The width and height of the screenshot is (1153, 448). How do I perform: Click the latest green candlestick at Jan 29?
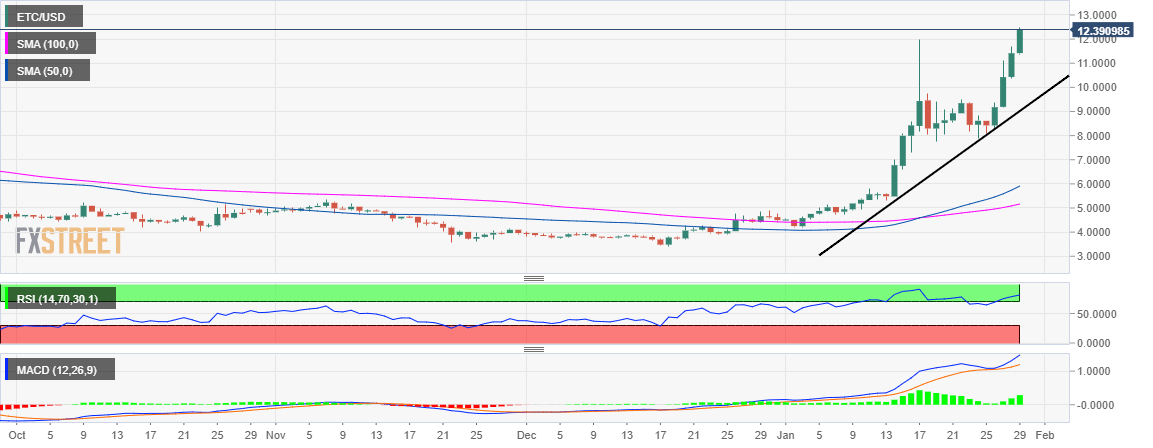(1020, 40)
